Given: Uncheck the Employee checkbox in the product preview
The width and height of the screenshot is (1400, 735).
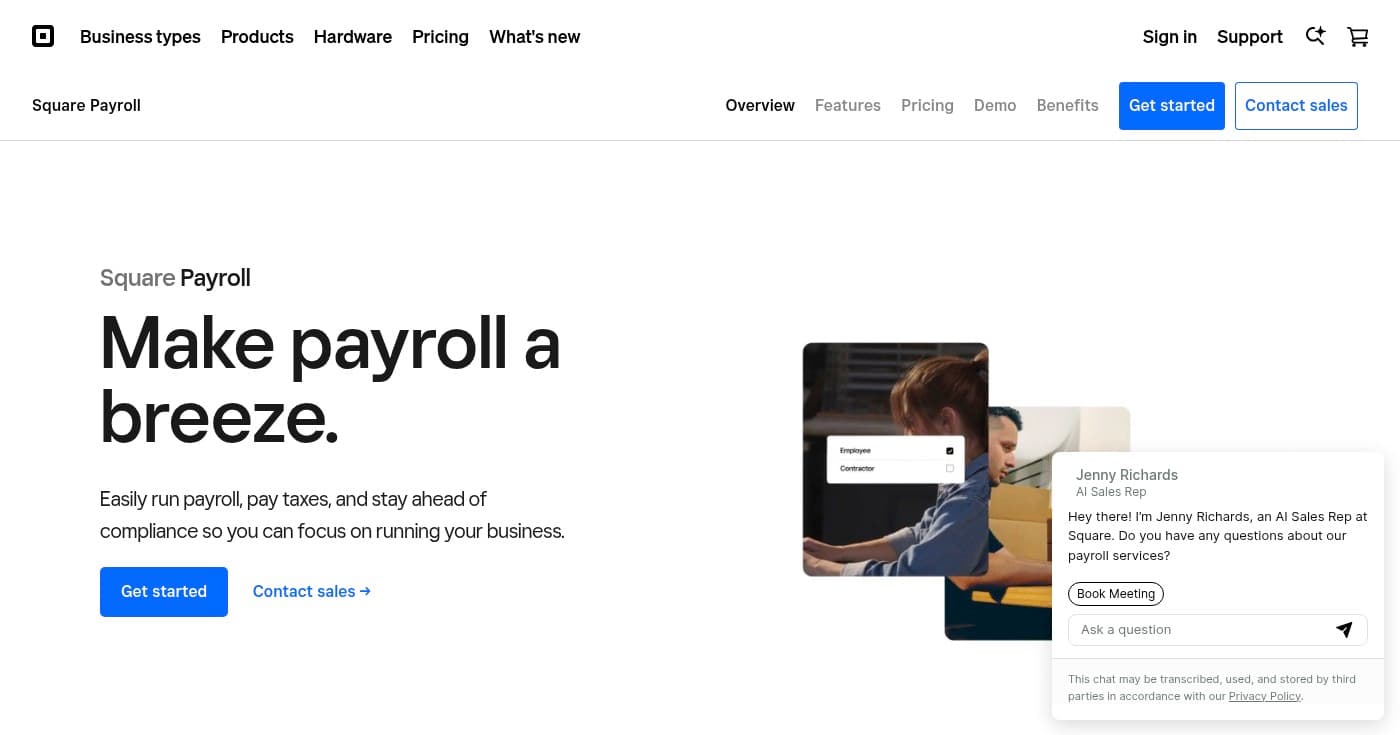Looking at the screenshot, I should coord(949,450).
